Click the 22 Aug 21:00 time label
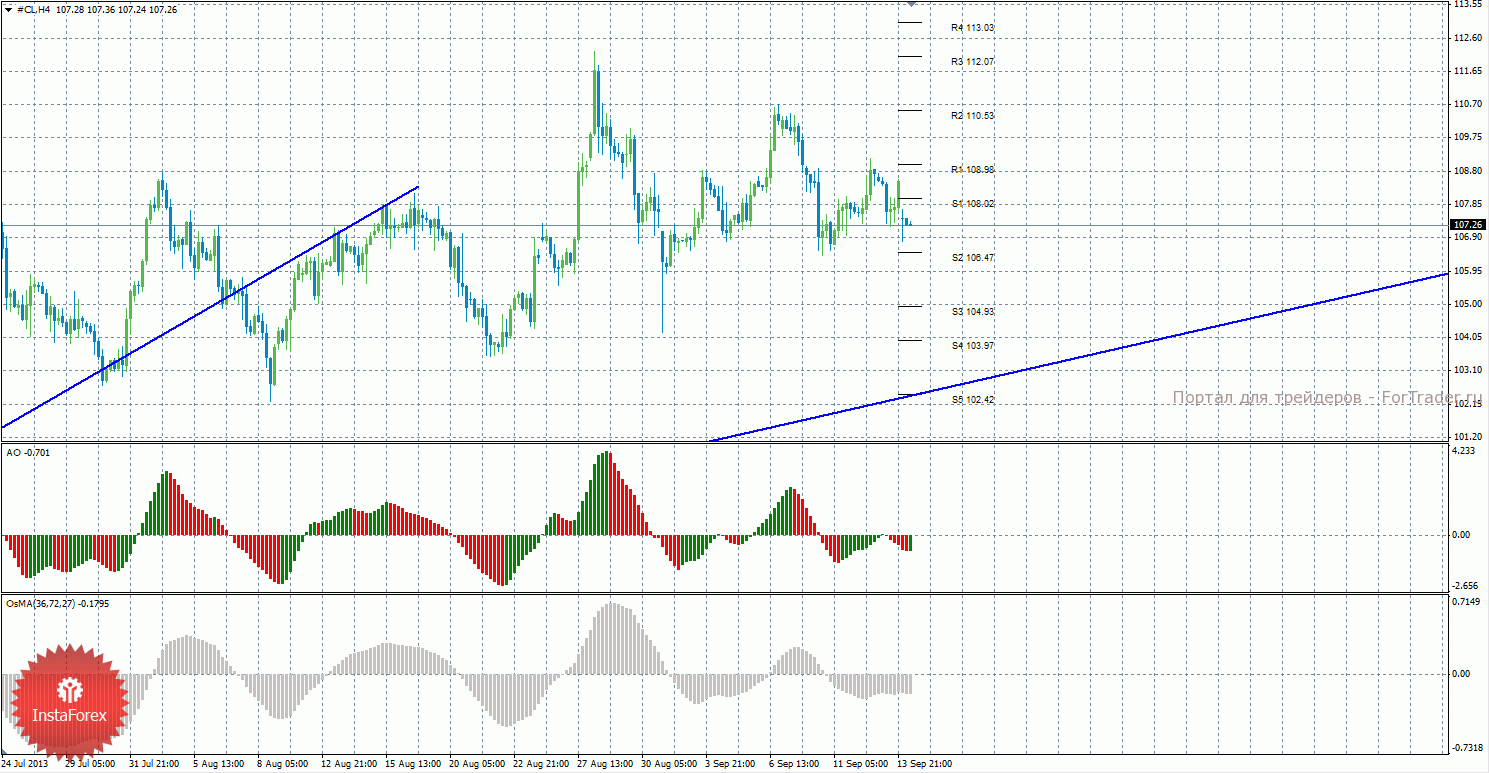Viewport: 1489px width, 773px height. (540, 765)
